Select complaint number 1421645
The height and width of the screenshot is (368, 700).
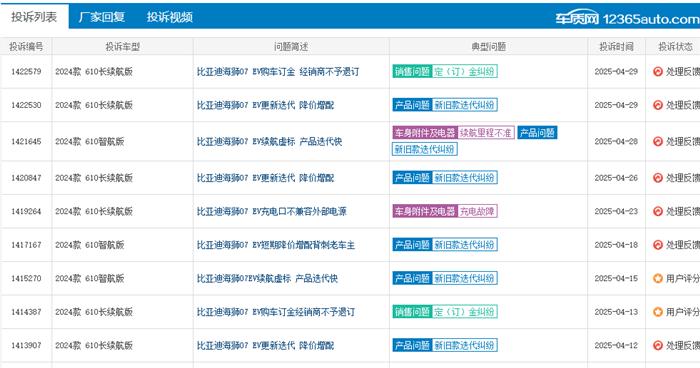click(26, 141)
